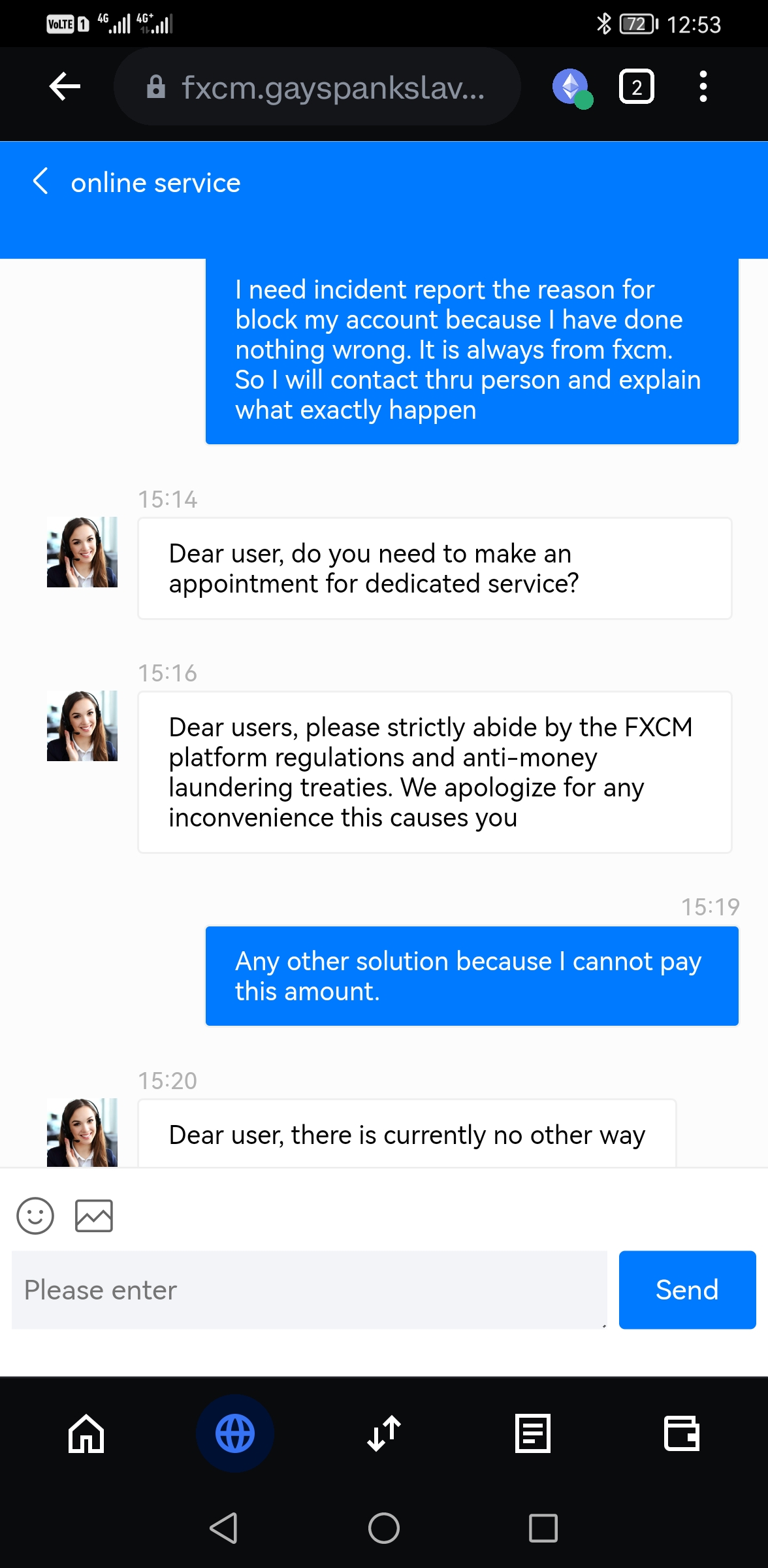
Task: Open the browser tab switcher
Action: (636, 87)
